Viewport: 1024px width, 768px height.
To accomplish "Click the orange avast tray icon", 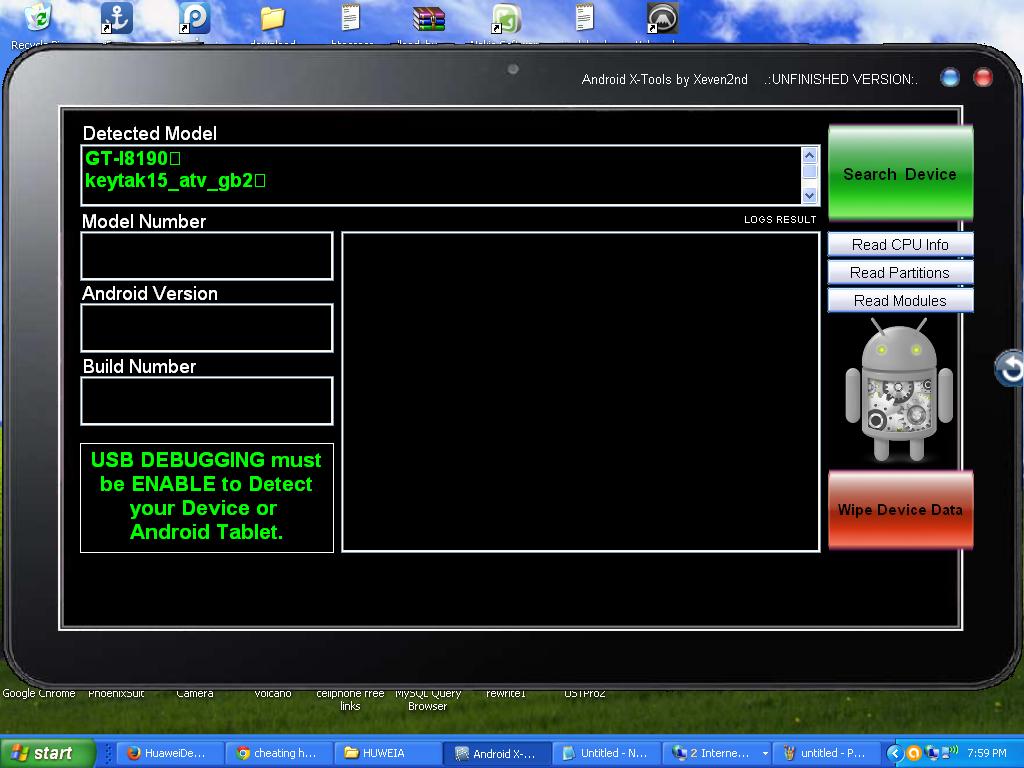I will click(x=914, y=754).
